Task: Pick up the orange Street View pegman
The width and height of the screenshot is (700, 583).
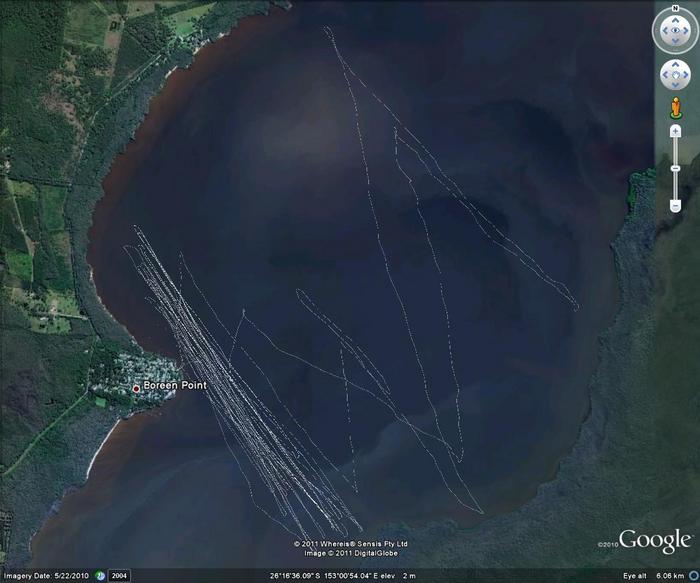Action: (x=675, y=105)
